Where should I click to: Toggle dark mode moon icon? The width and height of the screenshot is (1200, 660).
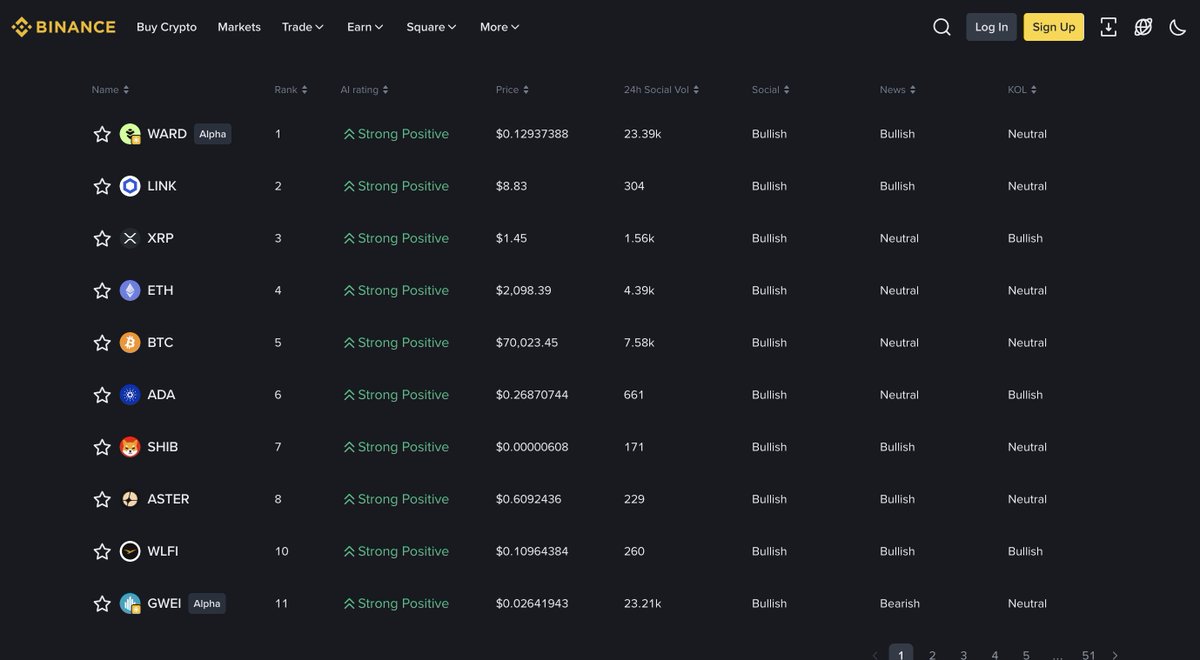coord(1178,27)
